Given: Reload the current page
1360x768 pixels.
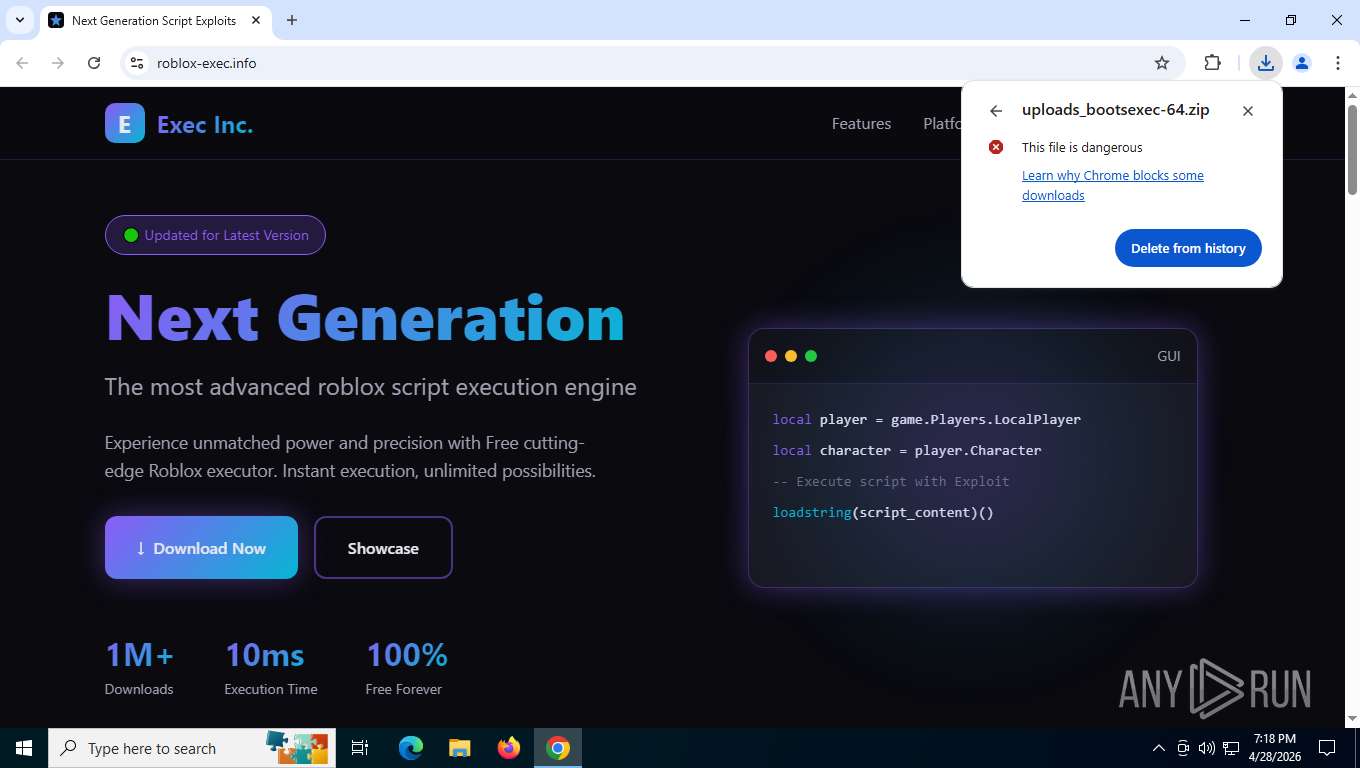Looking at the screenshot, I should click(x=94, y=63).
